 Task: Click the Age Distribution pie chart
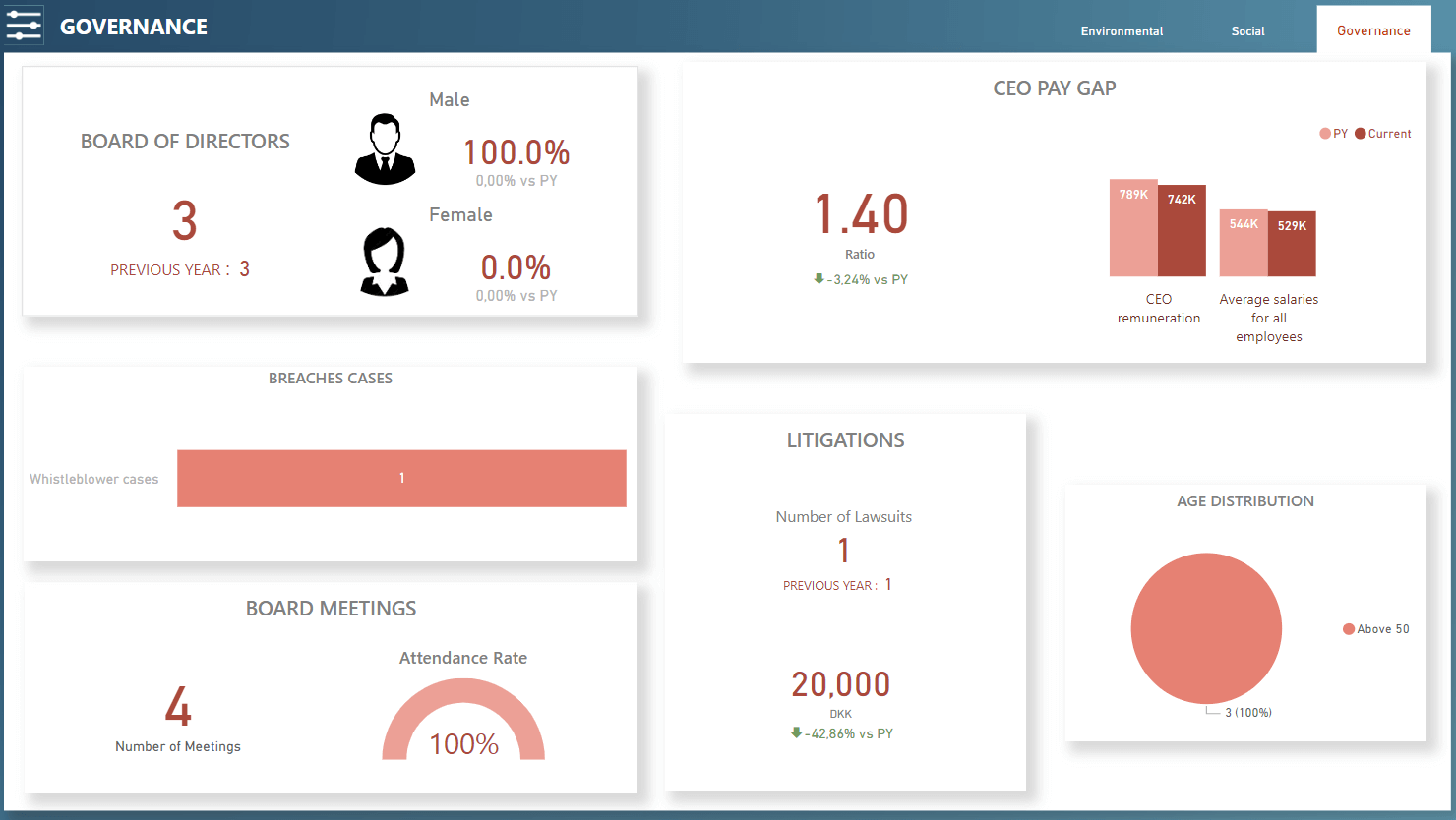(x=1206, y=628)
